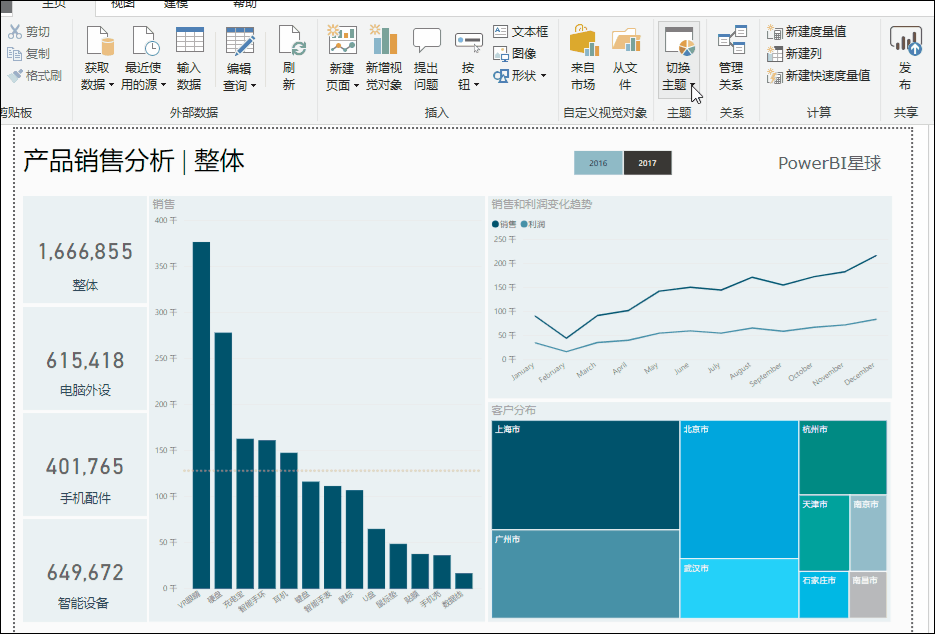The height and width of the screenshot is (634, 935).
Task: Expand the Buttons (按钮) dropdown arrow
Action: coord(476,85)
